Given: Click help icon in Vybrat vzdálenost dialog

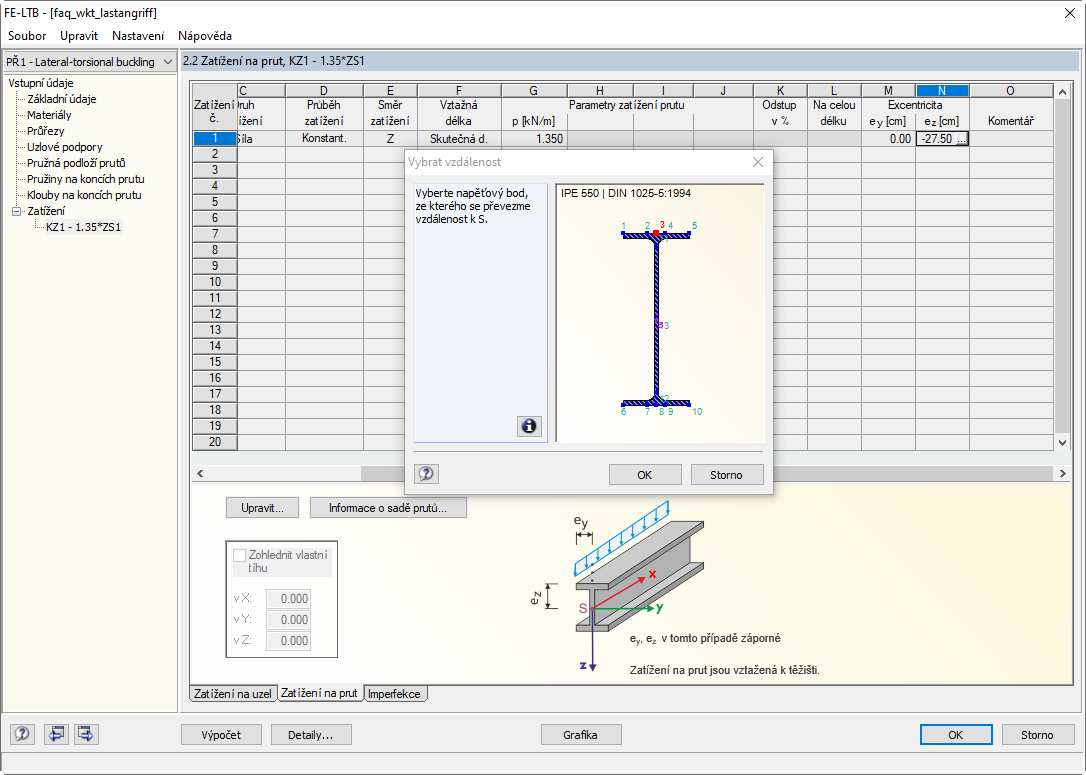Looking at the screenshot, I should tap(427, 474).
